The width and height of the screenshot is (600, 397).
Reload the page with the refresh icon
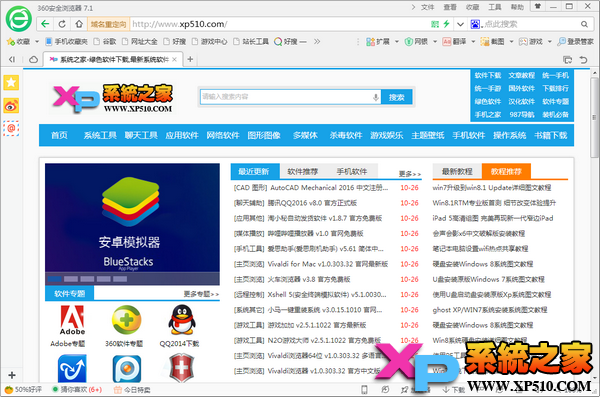click(x=62, y=24)
